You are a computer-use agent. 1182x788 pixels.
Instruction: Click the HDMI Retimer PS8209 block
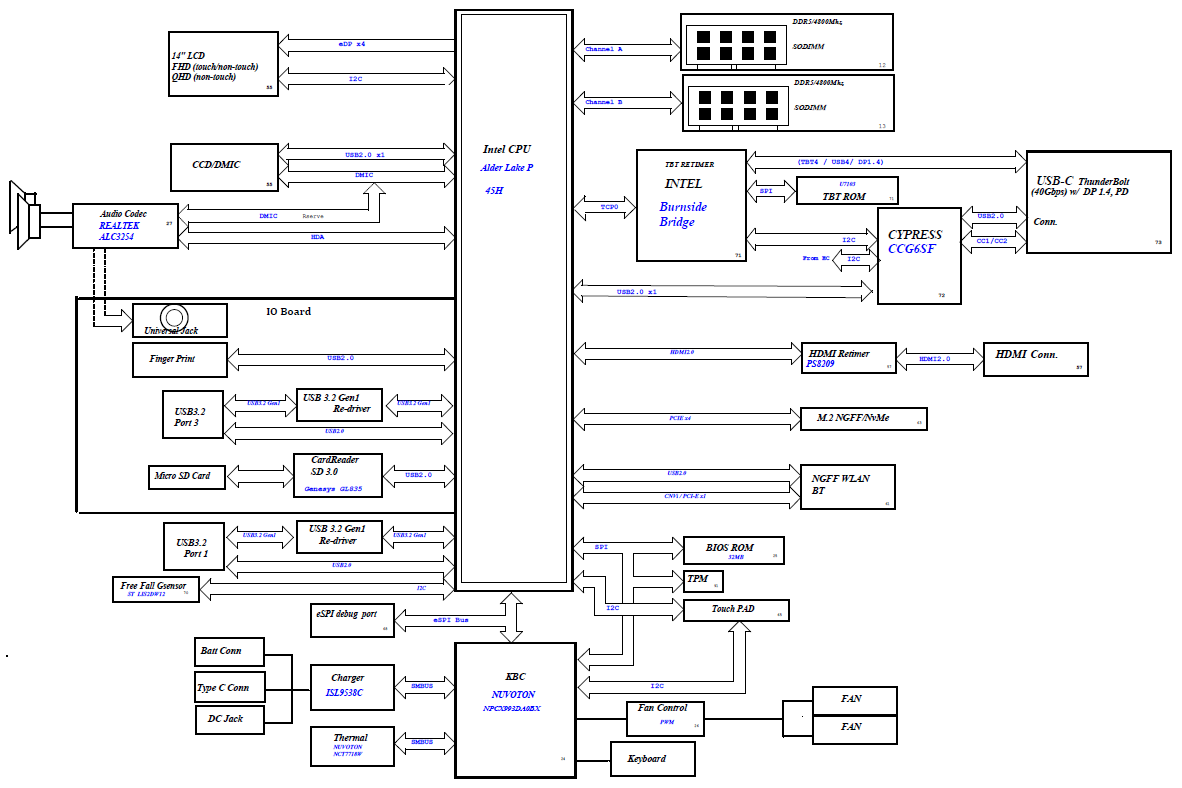847,359
